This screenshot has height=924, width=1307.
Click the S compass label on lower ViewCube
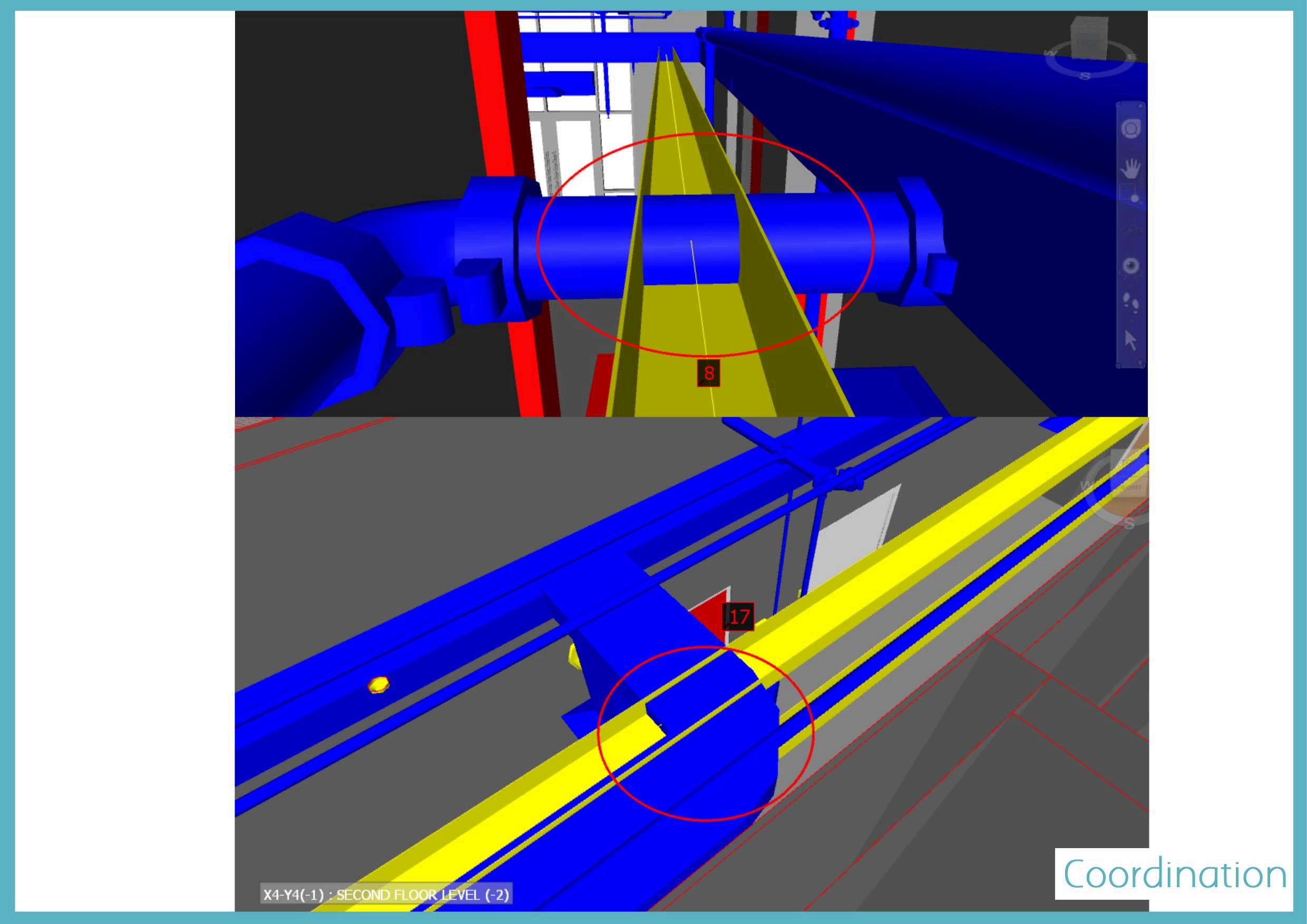tap(1128, 524)
